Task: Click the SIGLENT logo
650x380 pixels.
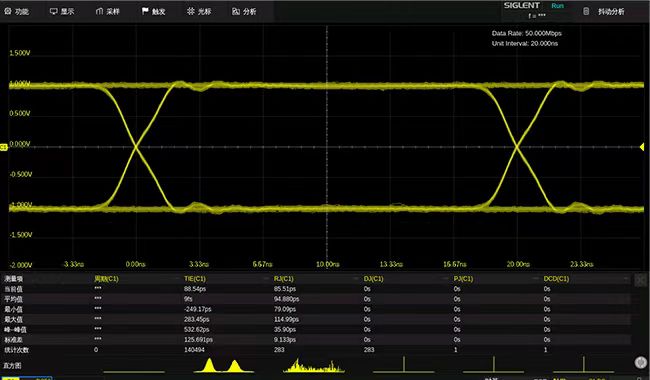Action: point(521,5)
